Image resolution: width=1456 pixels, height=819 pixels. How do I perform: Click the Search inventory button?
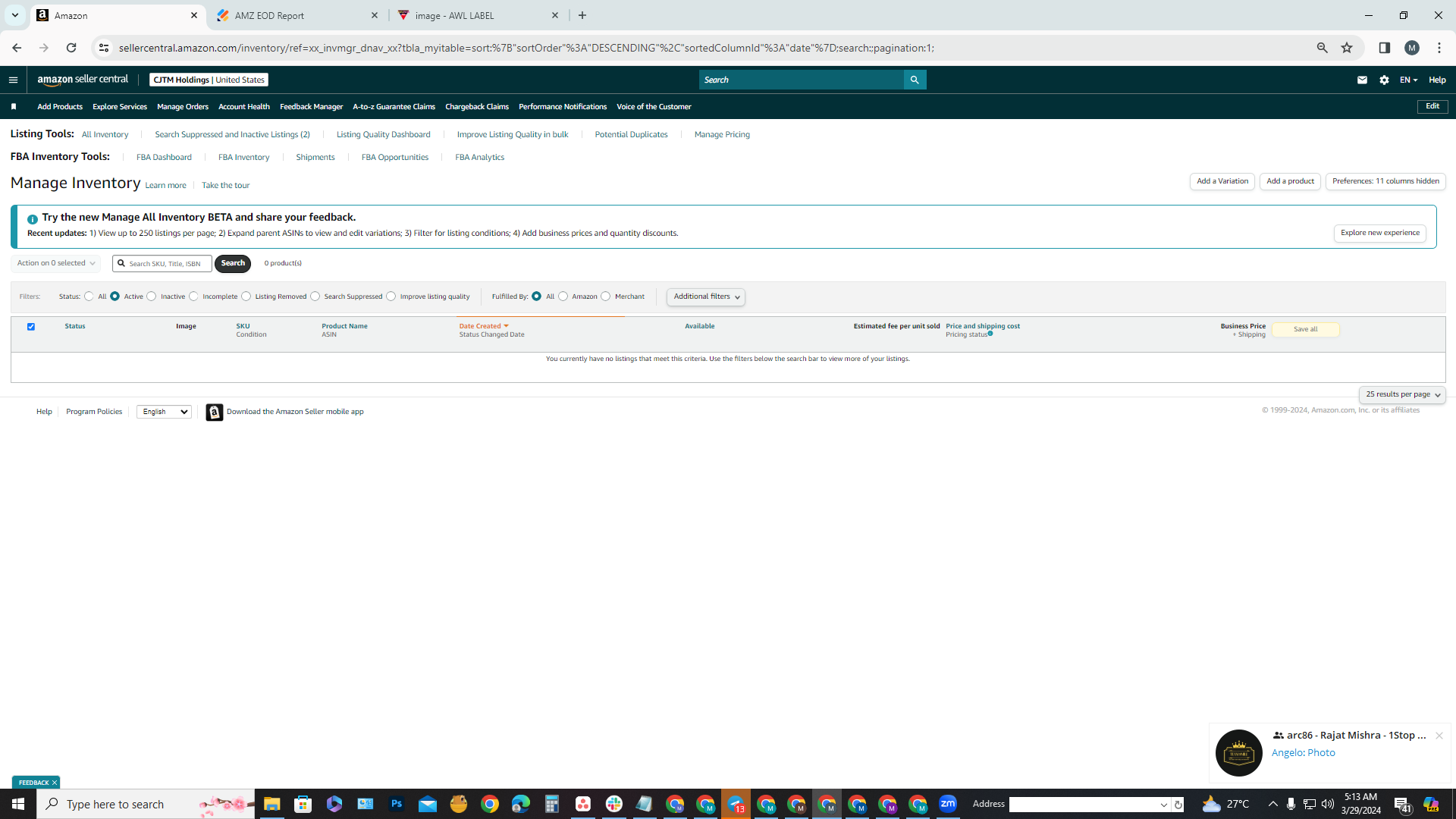[233, 263]
